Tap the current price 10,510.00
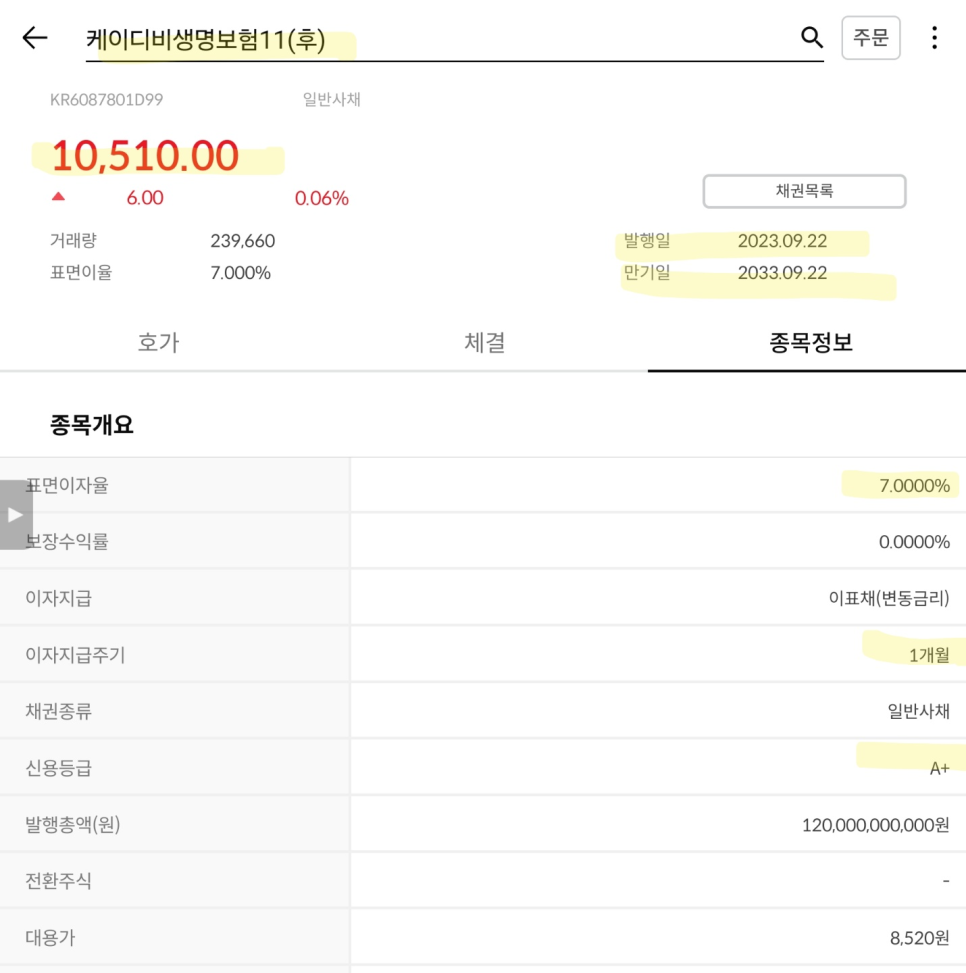 click(145, 155)
